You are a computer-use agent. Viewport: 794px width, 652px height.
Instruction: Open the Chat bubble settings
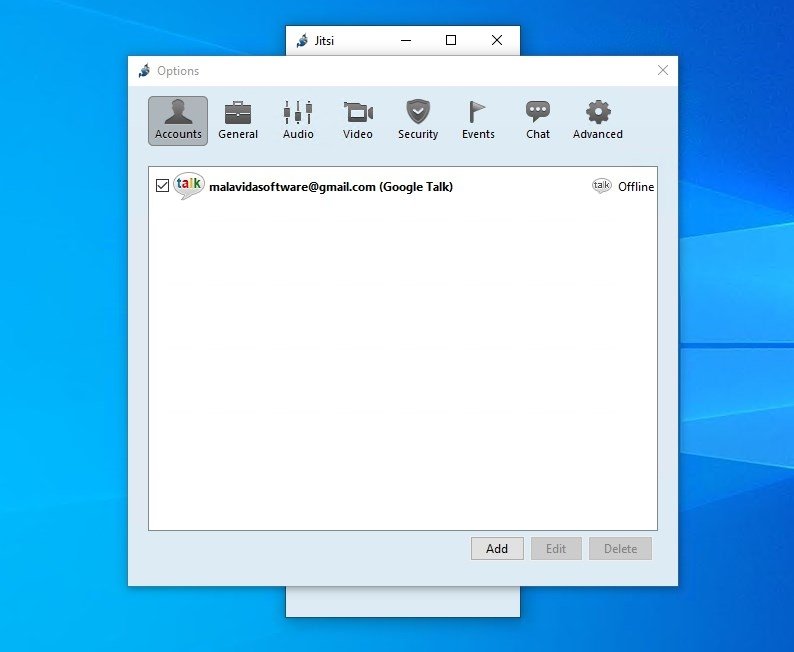pos(538,121)
